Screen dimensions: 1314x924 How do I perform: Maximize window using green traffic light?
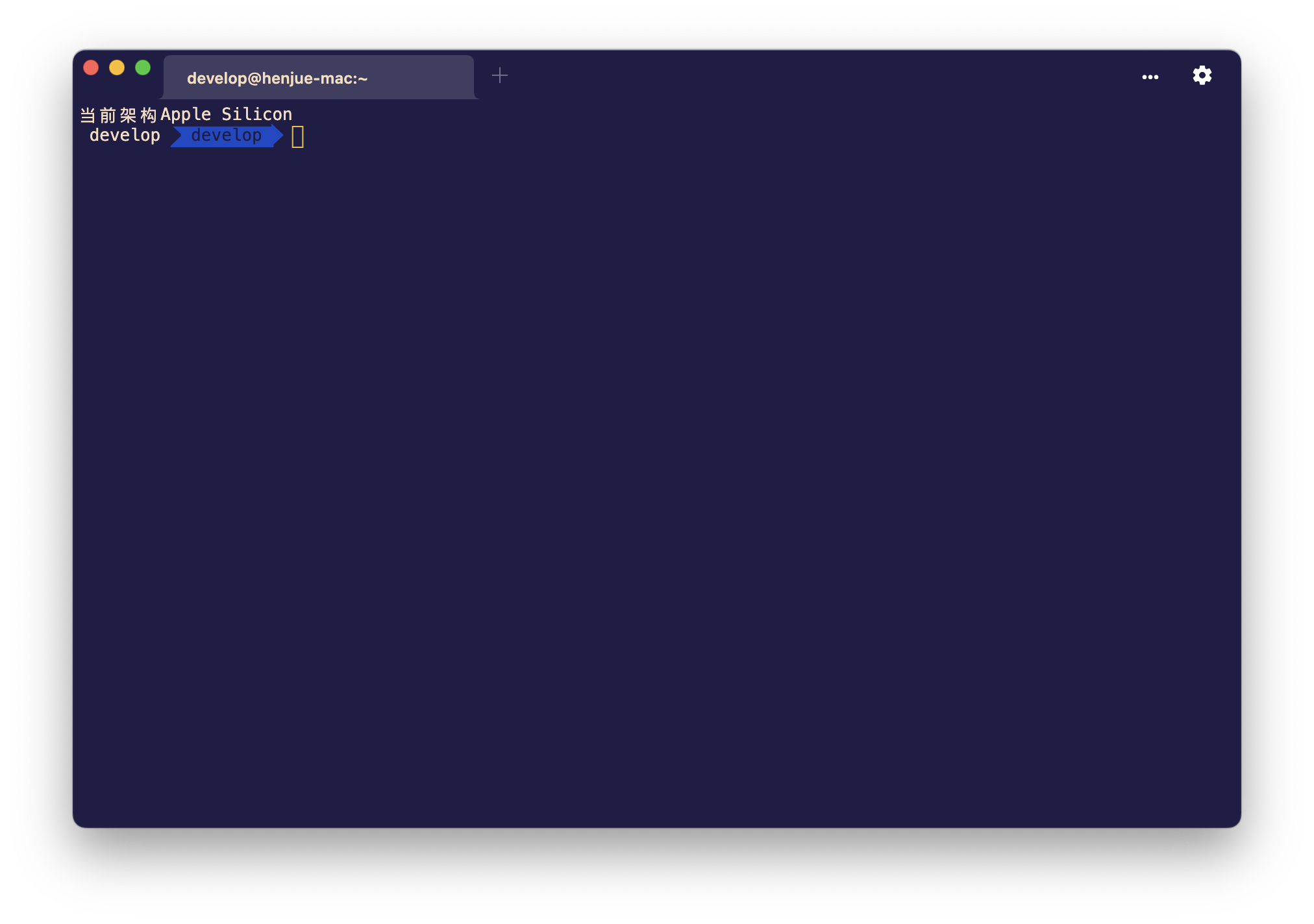[143, 67]
